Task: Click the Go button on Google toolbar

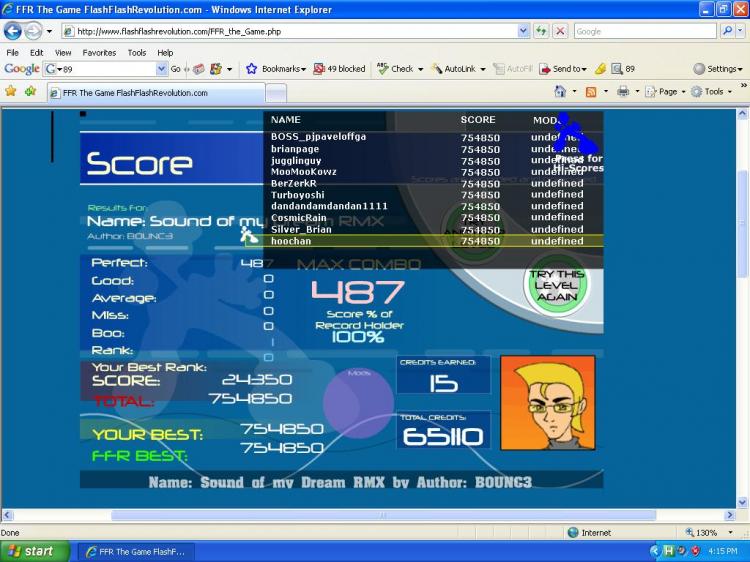Action: (176, 69)
